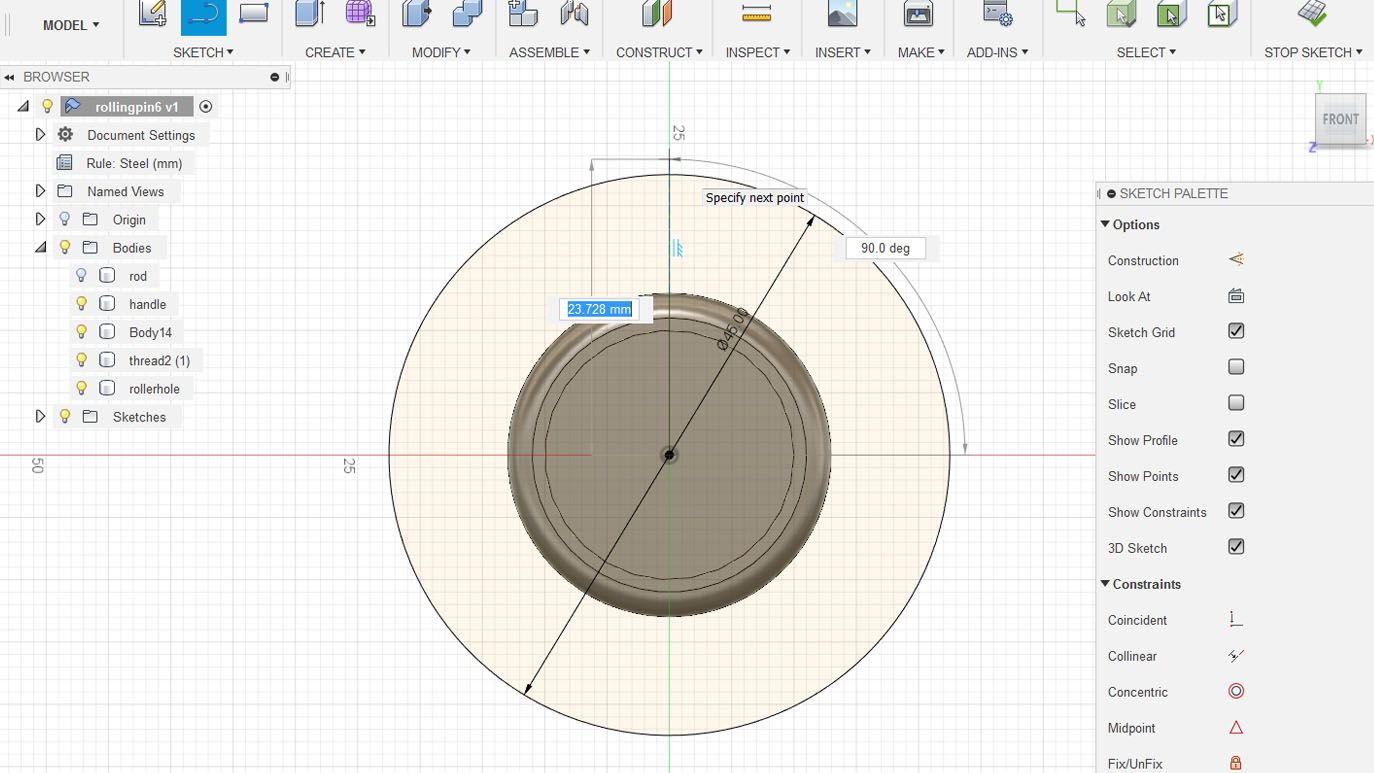Image resolution: width=1374 pixels, height=773 pixels.
Task: Click the Stop Sketch icon
Action: 1312,14
